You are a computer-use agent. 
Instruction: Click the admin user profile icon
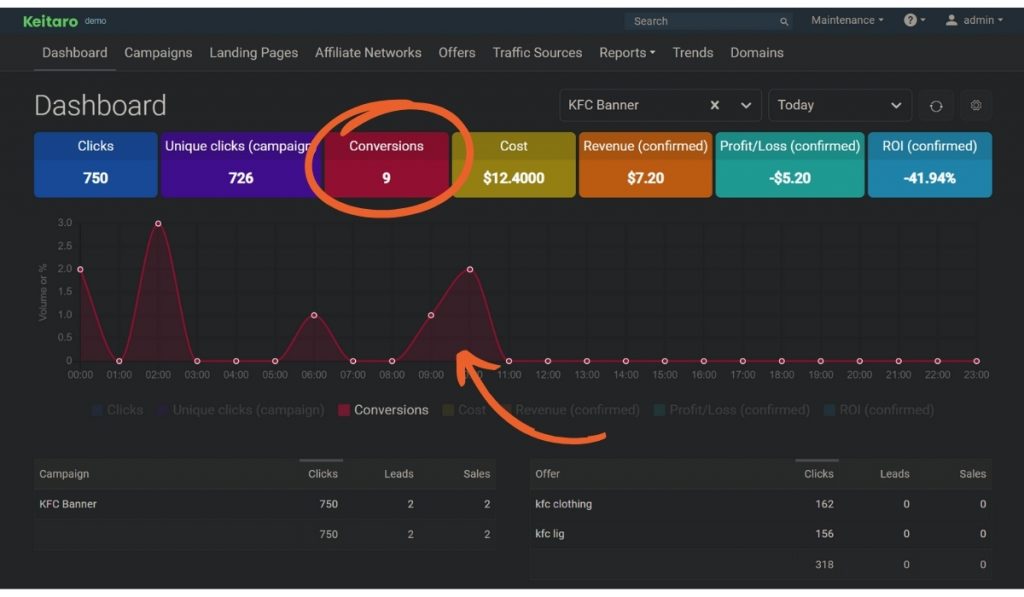[x=951, y=20]
